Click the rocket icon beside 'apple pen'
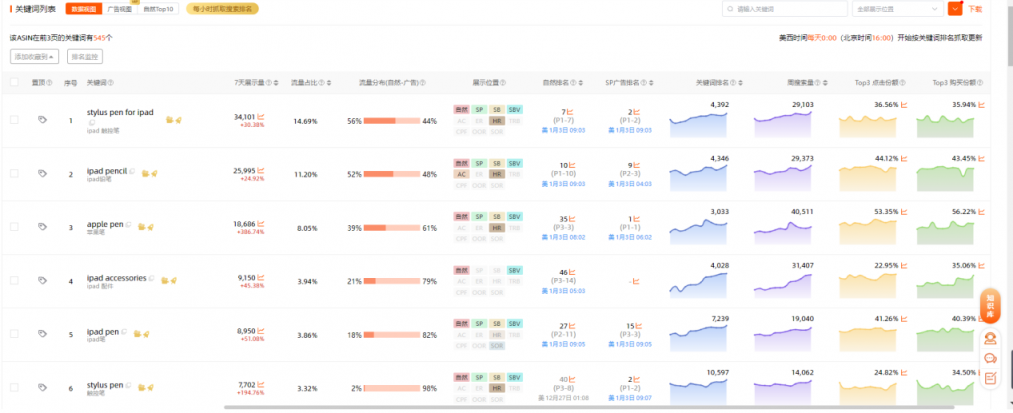Screen dimensions: 1013x413 [150, 227]
